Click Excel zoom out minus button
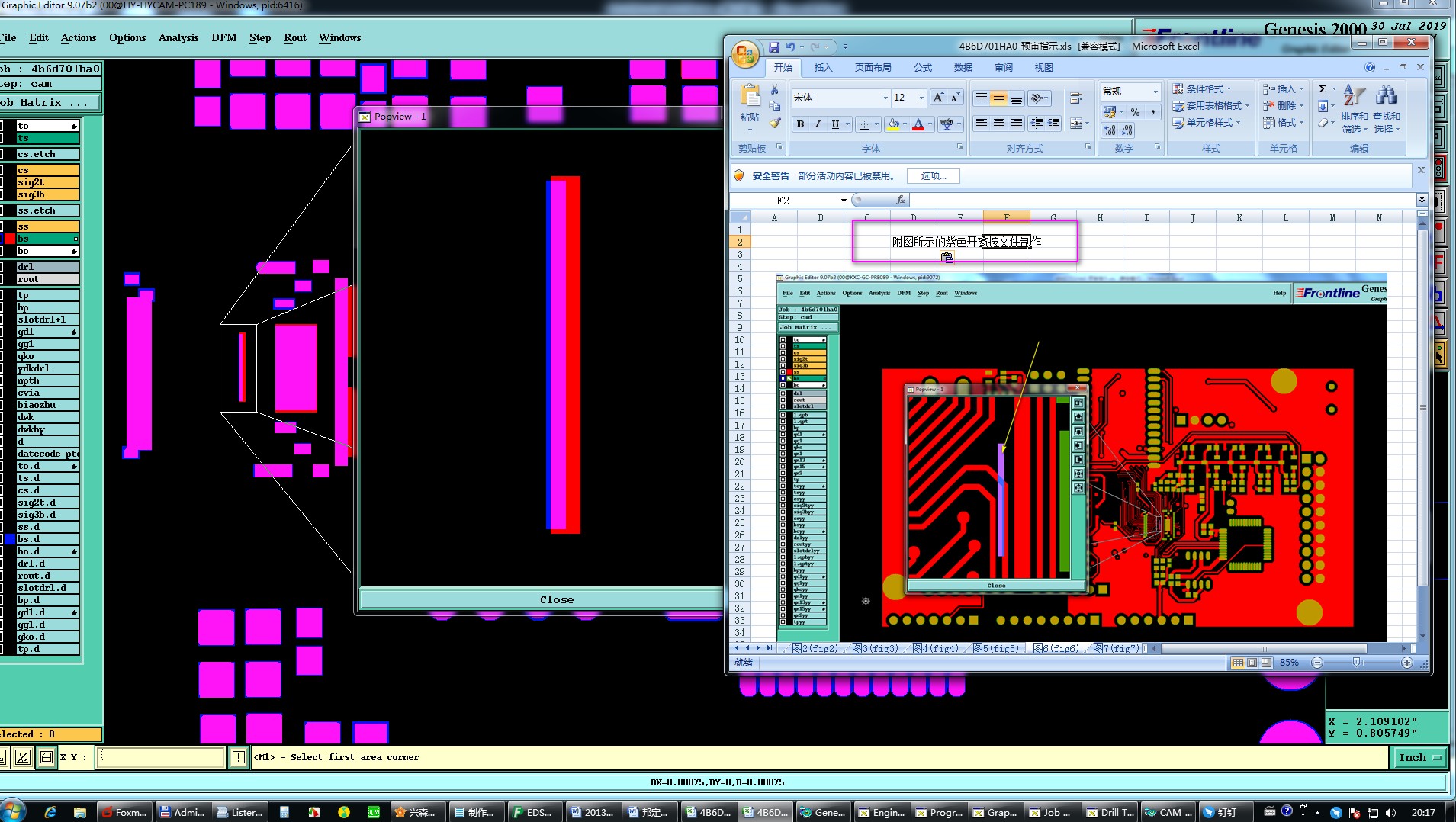The image size is (1456, 822). (x=1317, y=663)
